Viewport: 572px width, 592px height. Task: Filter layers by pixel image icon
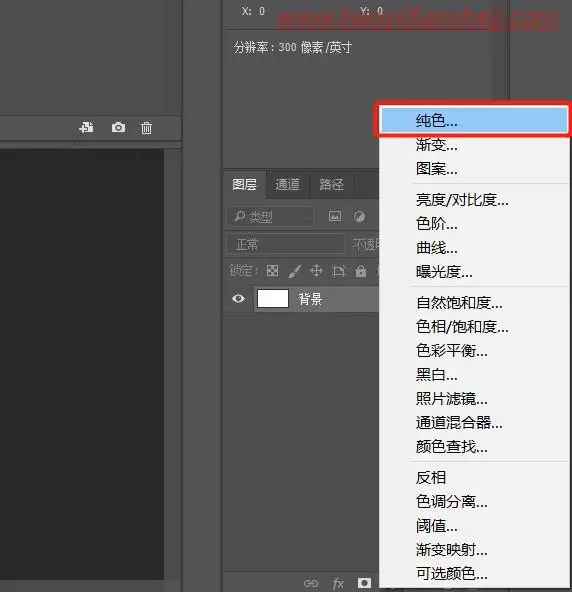pos(335,216)
